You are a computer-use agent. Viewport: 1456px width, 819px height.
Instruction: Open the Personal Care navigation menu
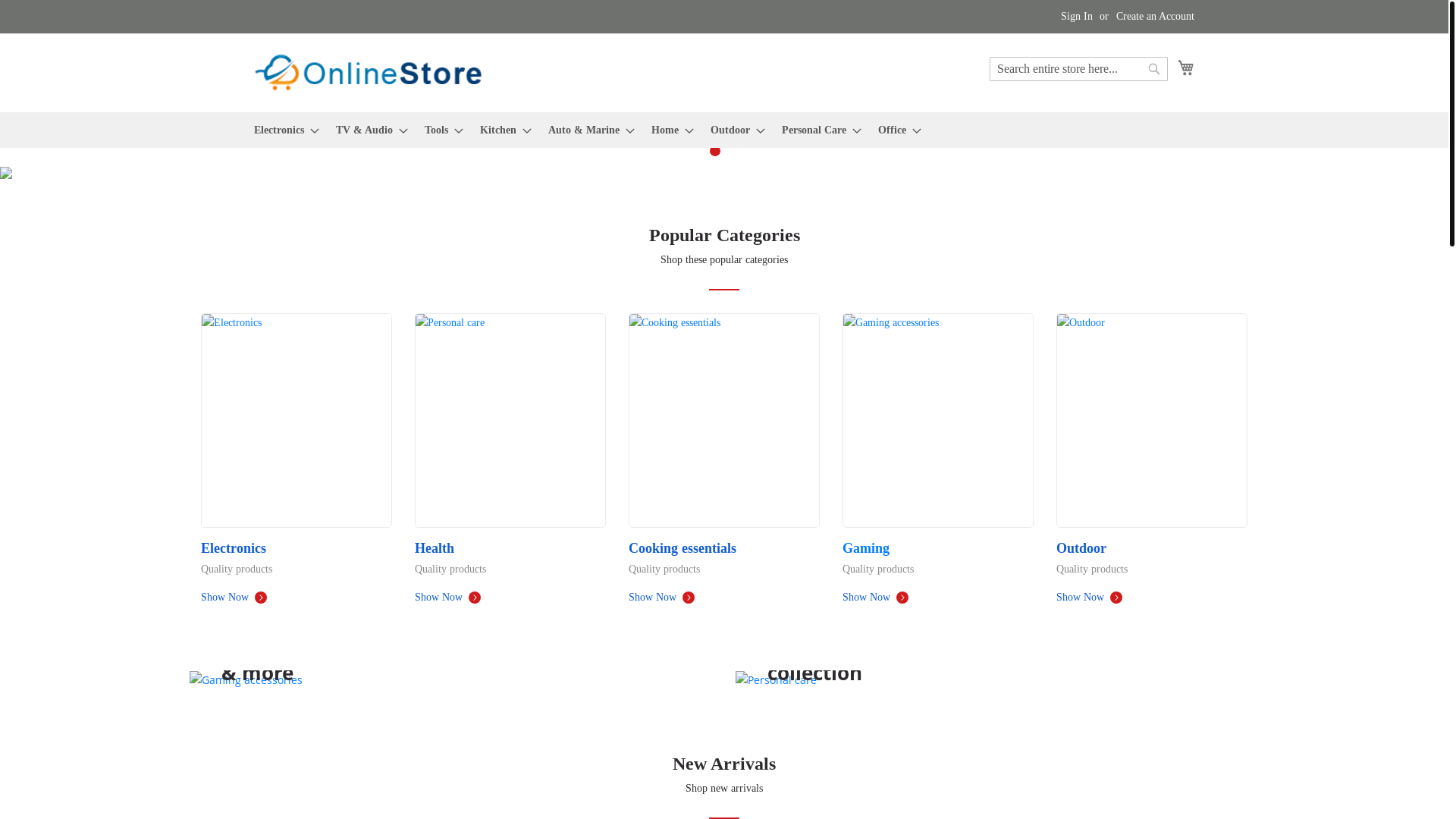814,130
